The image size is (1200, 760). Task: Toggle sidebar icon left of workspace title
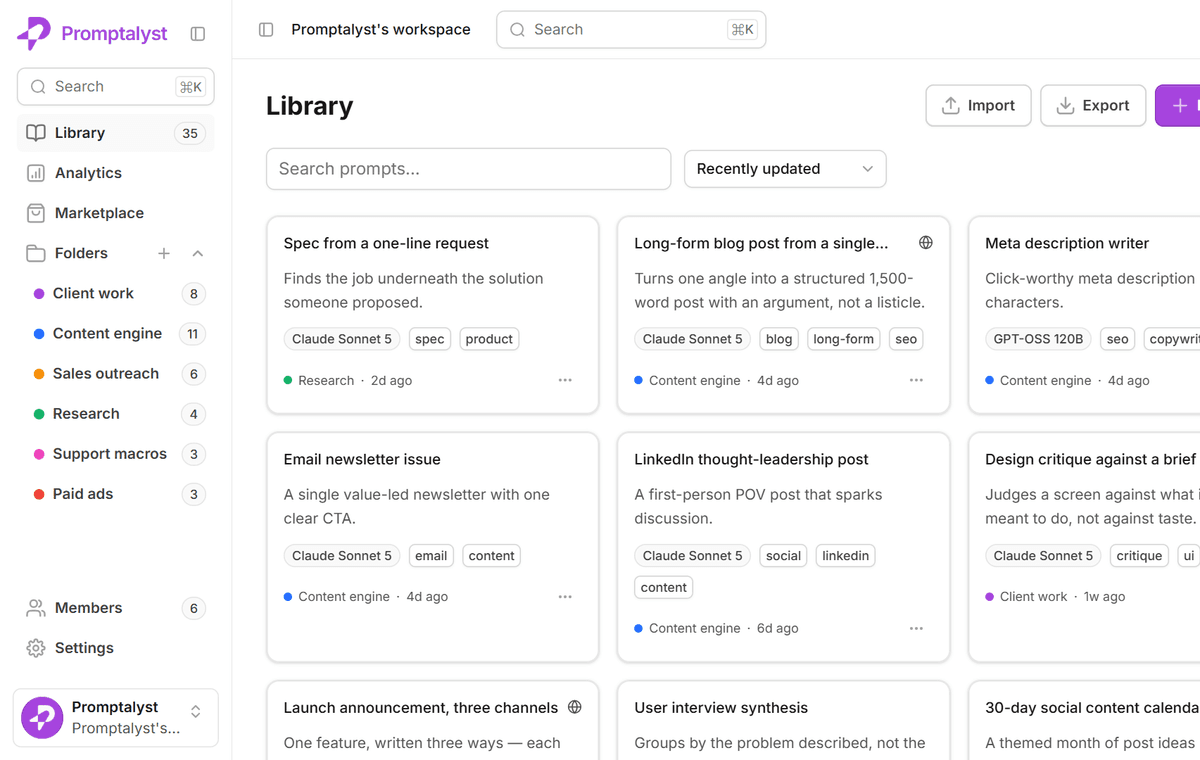tap(266, 30)
